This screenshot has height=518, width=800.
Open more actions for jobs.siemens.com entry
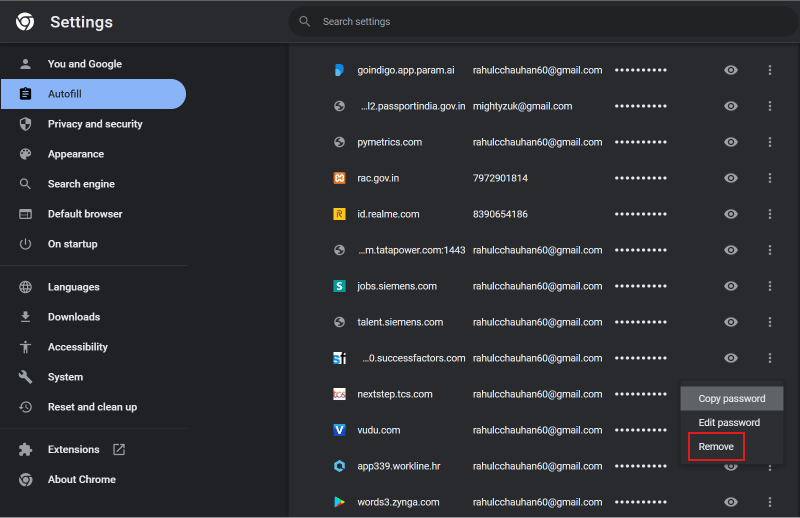[x=769, y=286]
